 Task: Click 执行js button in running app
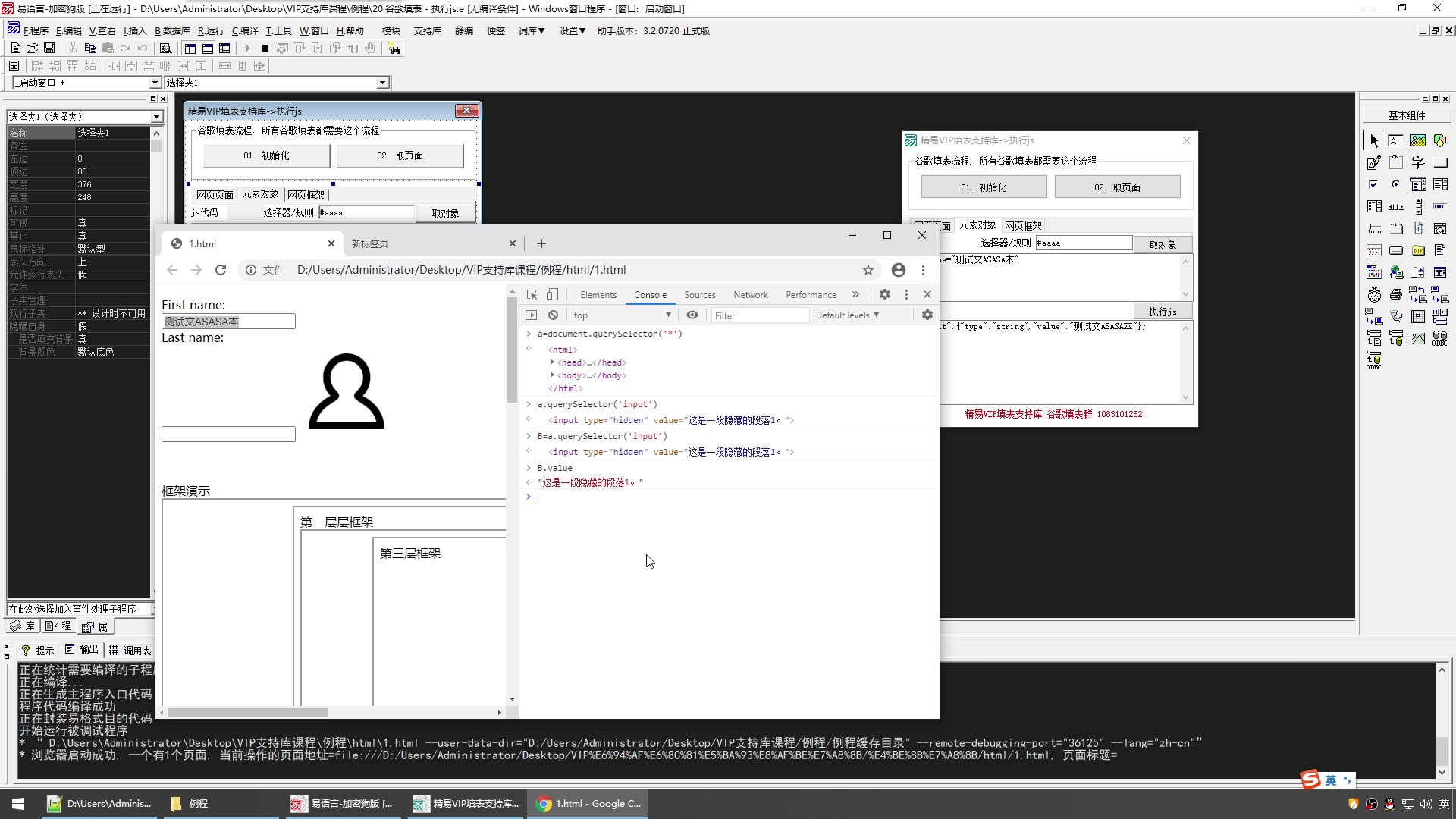(1163, 312)
